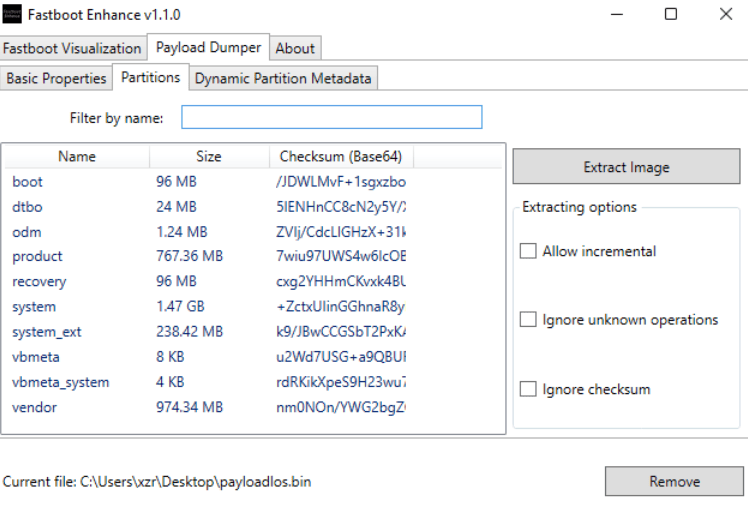
Task: Select the dtbo partition row
Action: tap(253, 207)
